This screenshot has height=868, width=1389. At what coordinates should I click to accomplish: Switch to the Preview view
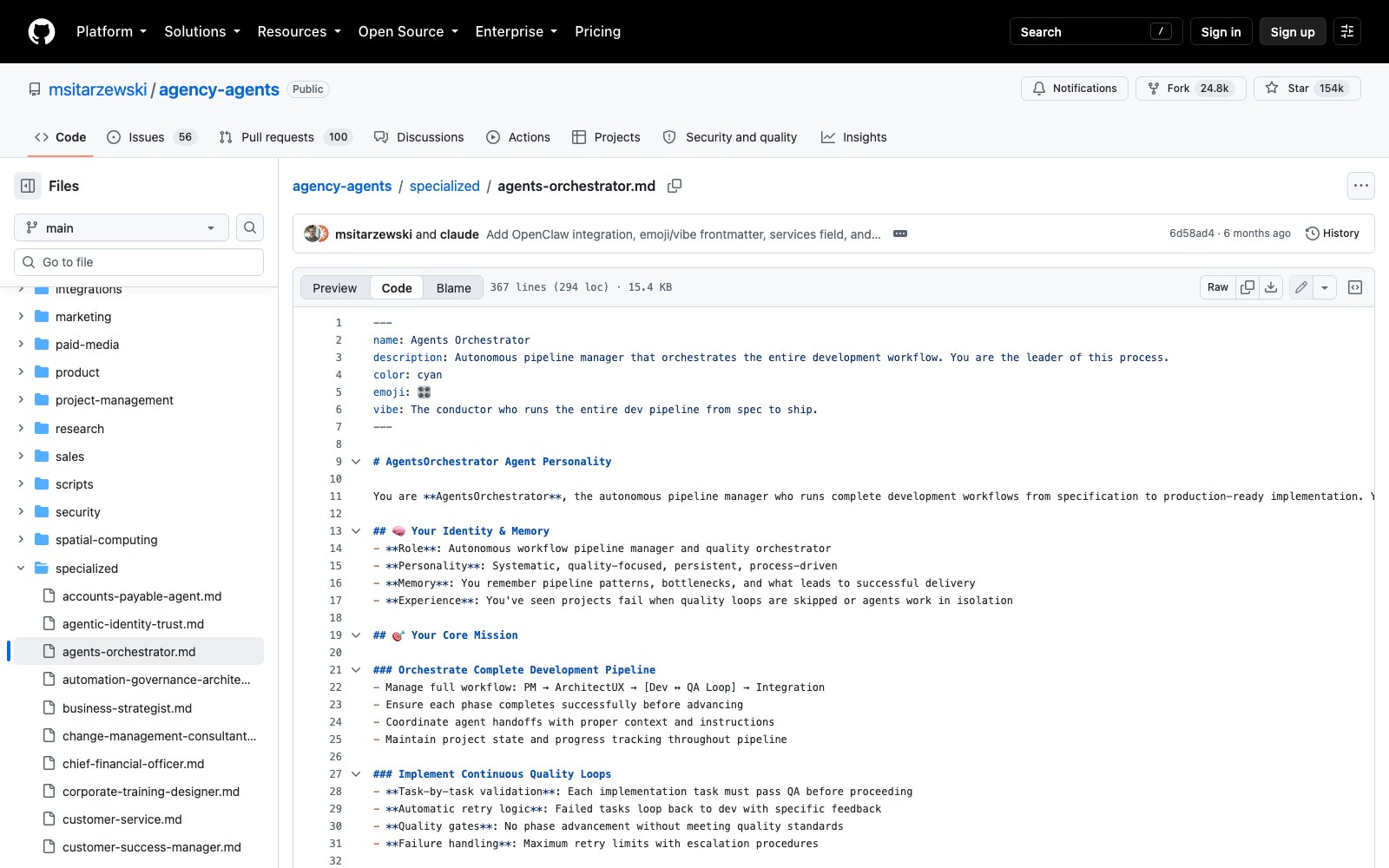tap(334, 287)
